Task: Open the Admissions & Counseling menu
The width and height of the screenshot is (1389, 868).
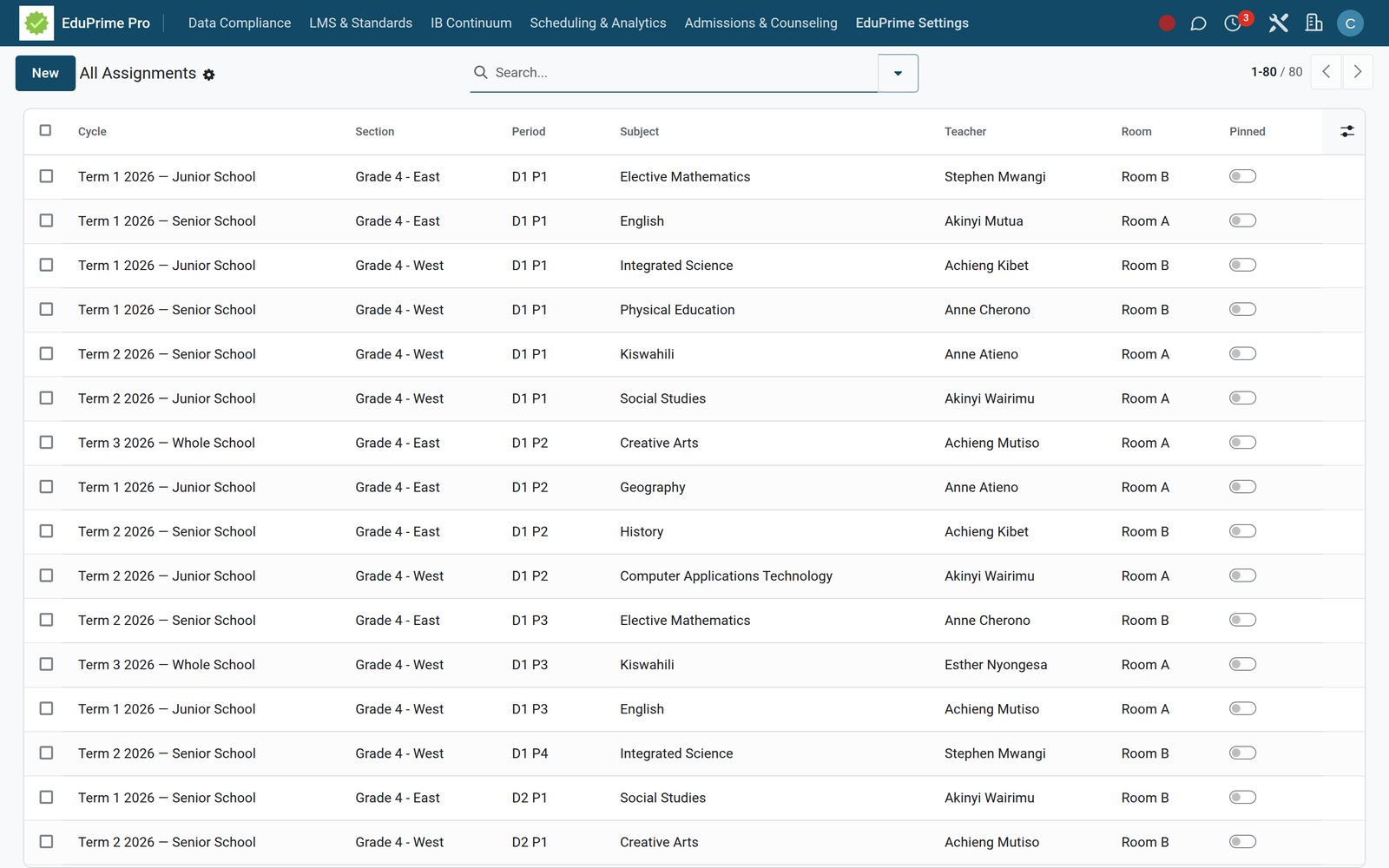Action: pos(760,23)
